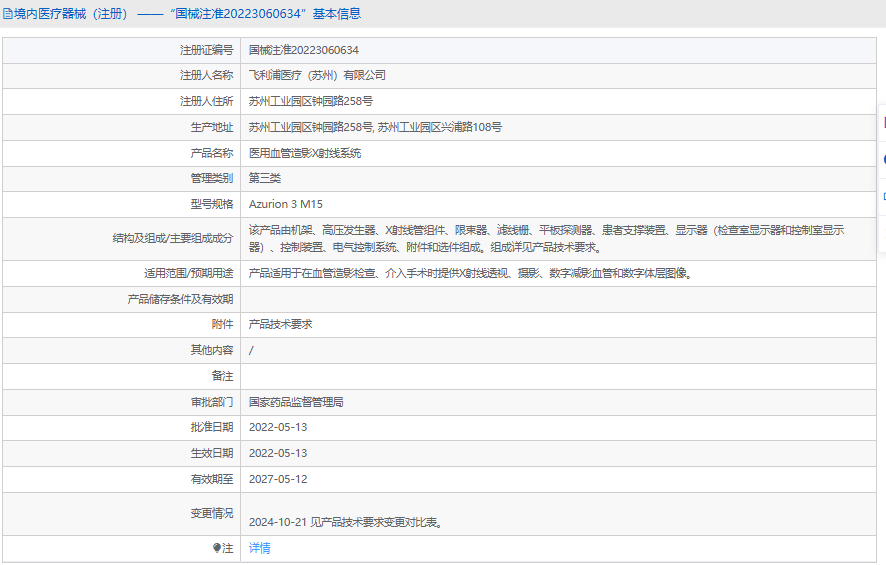Select the description starting with 该产品由机架
886x565 pixels.
546,238
